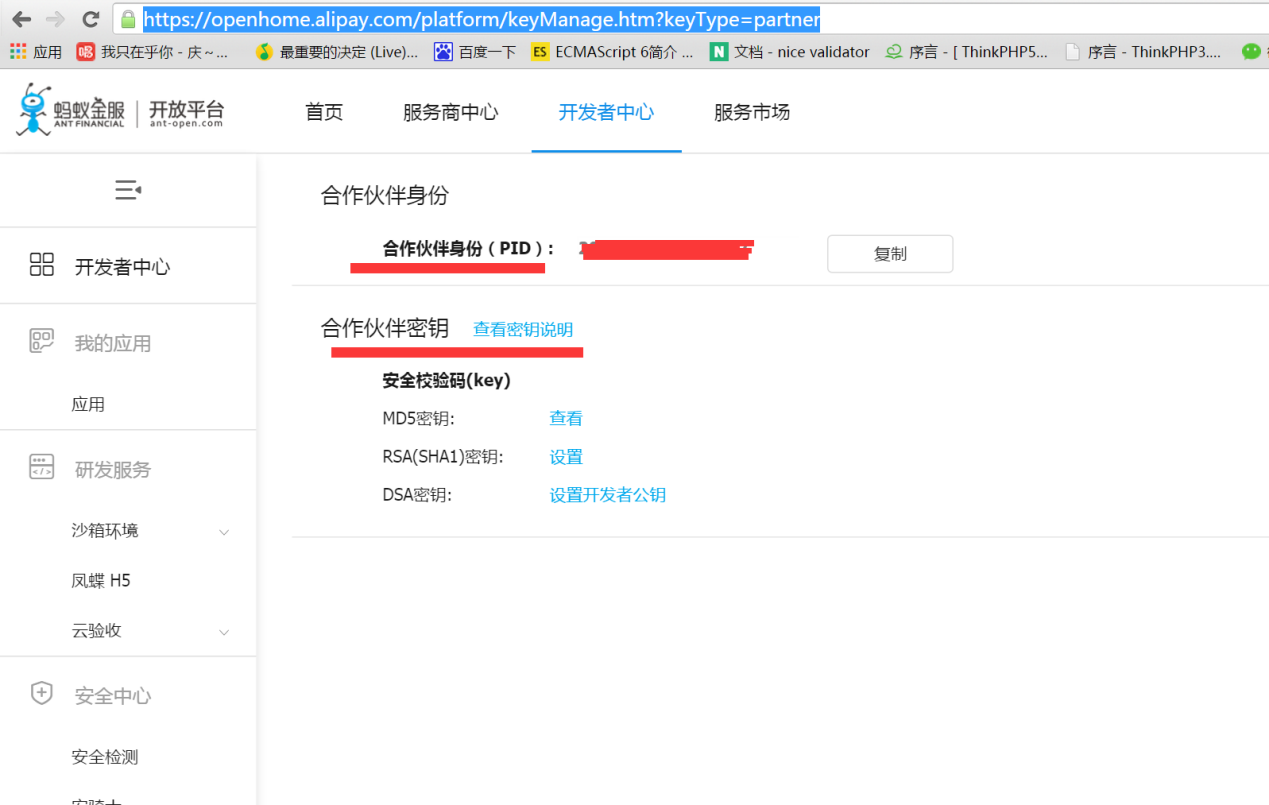The width and height of the screenshot is (1269, 805).
Task: Click 设置 next to RSA(SHA1)密钥
Action: [566, 457]
